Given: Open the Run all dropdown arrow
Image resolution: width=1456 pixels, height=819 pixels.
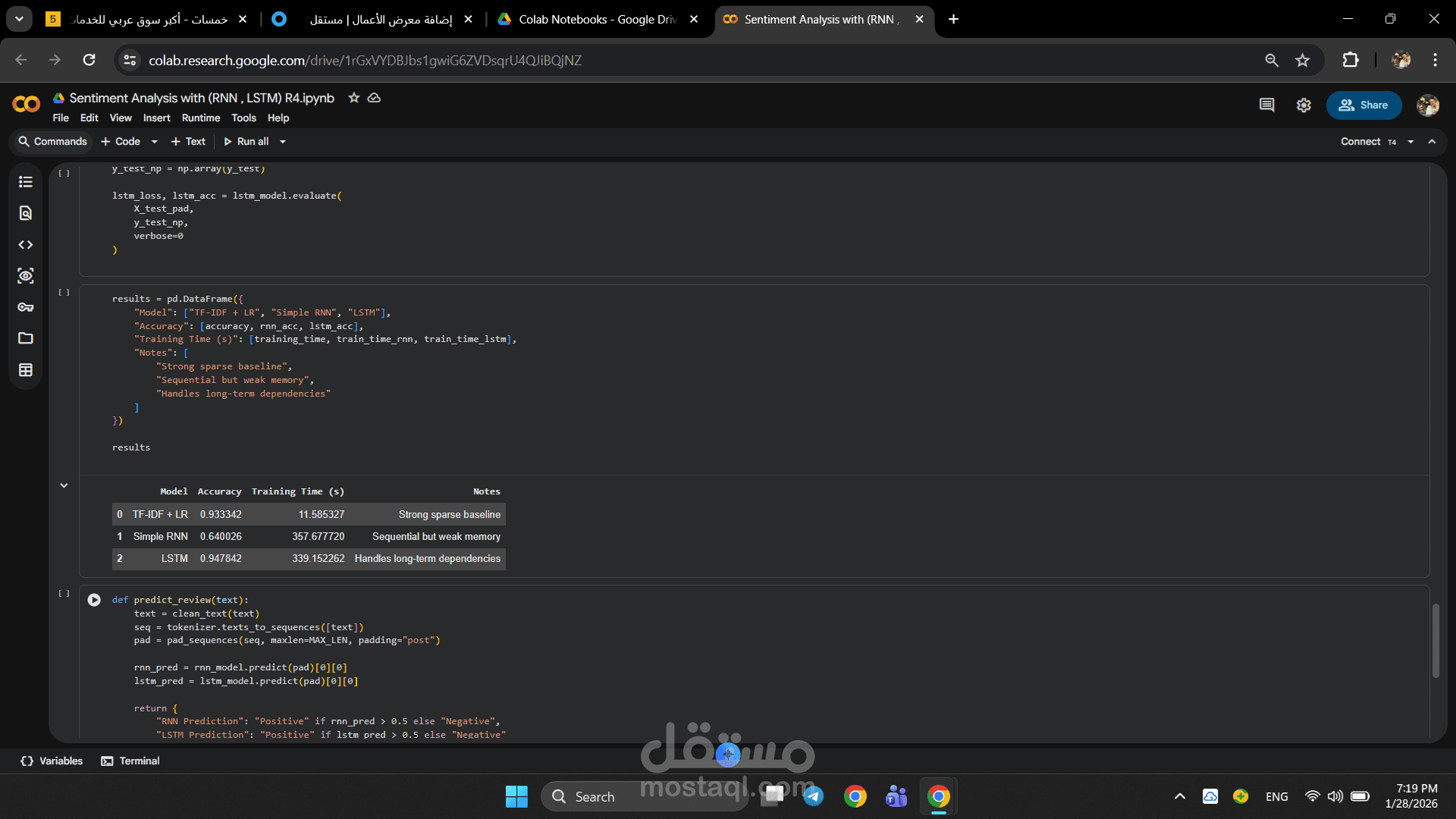Looking at the screenshot, I should (x=283, y=142).
